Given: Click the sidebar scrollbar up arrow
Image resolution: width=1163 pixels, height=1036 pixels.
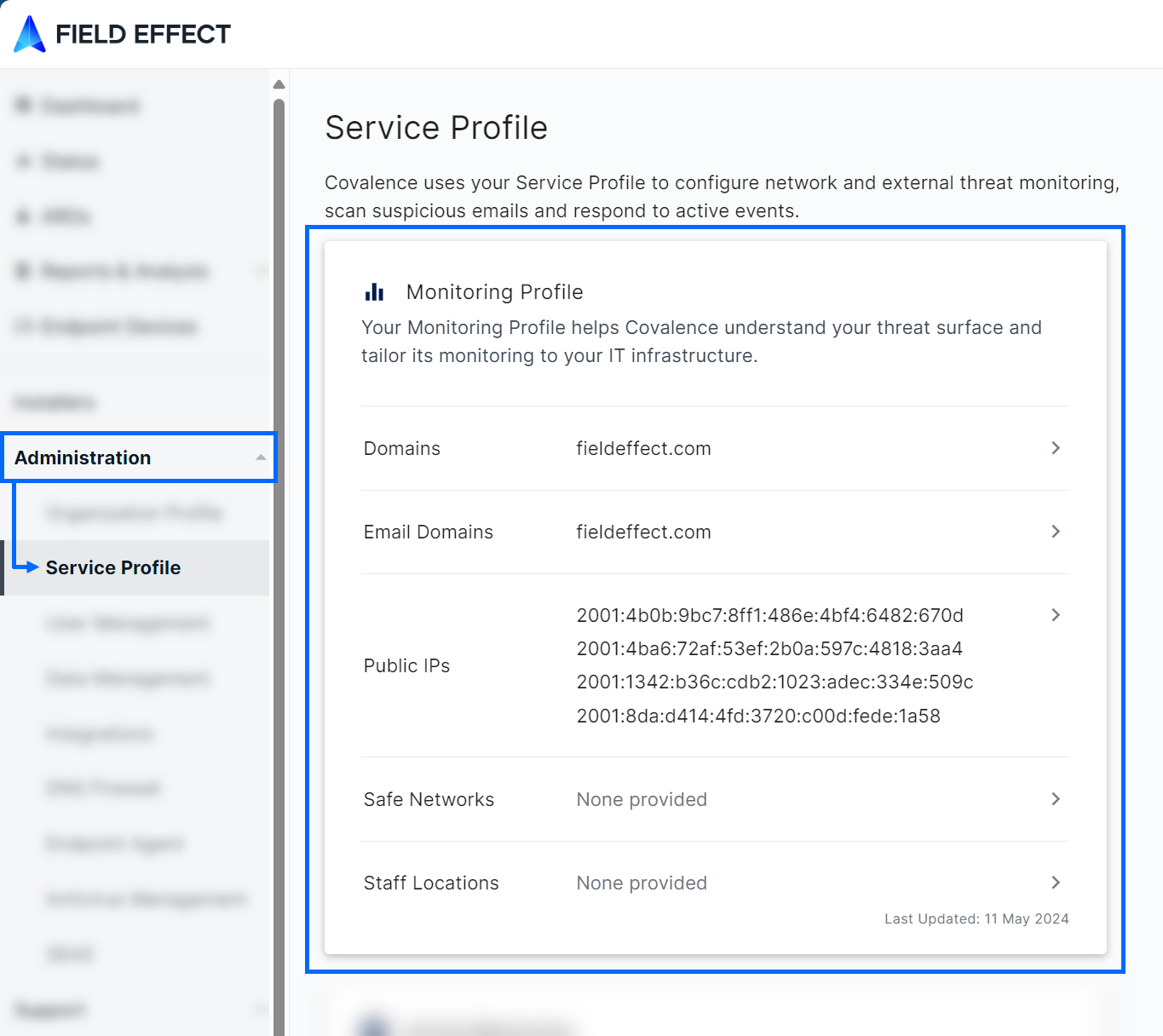Looking at the screenshot, I should [279, 84].
